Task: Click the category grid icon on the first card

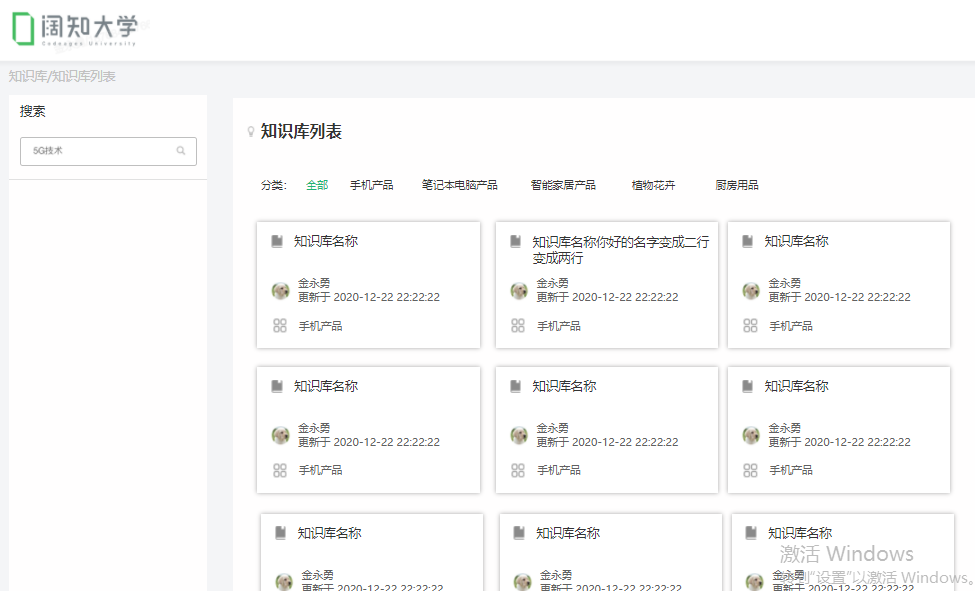Action: pos(280,326)
